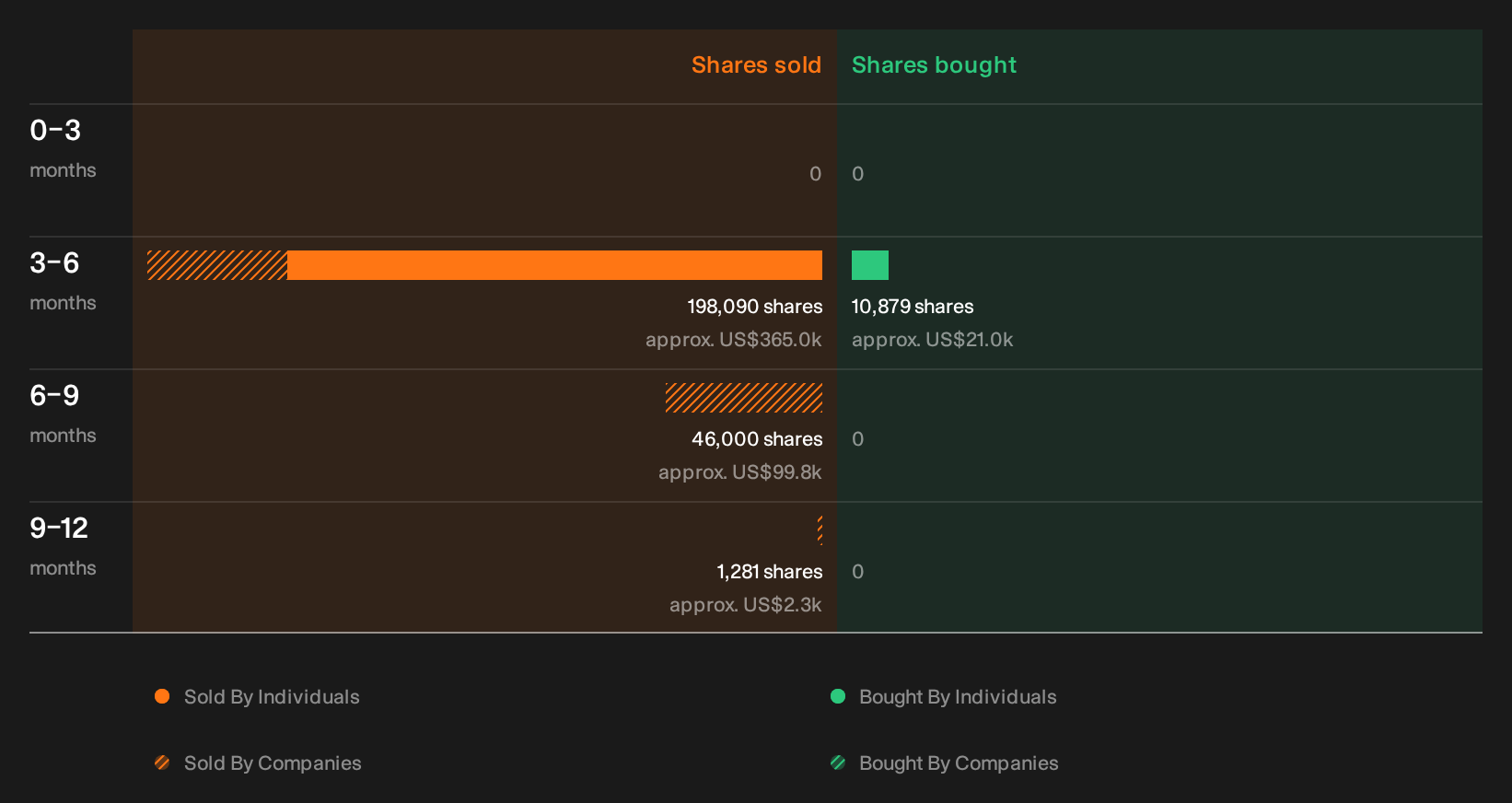Click the 1,281 shares value

coord(770,572)
